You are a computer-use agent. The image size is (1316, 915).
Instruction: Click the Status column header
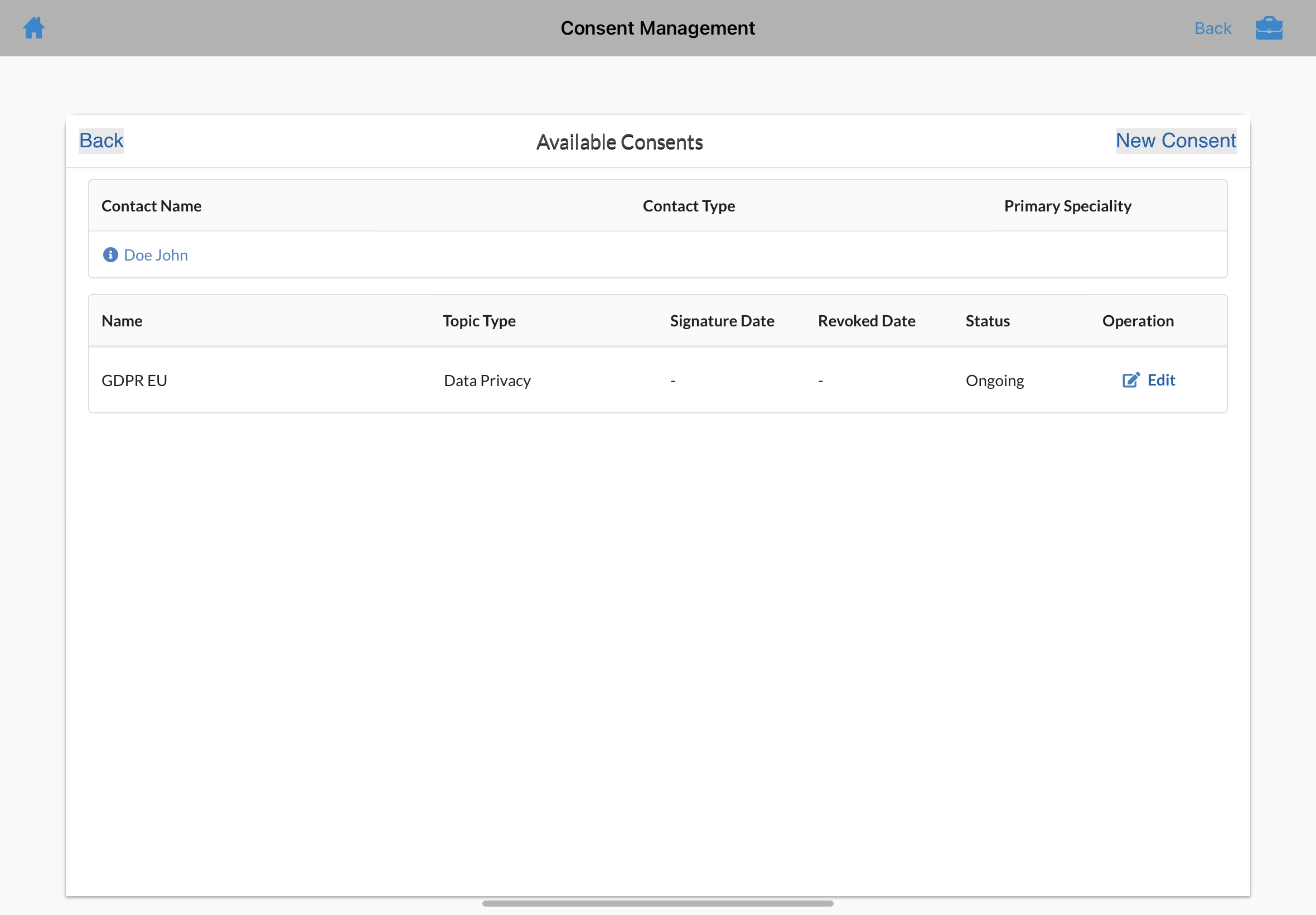click(987, 320)
